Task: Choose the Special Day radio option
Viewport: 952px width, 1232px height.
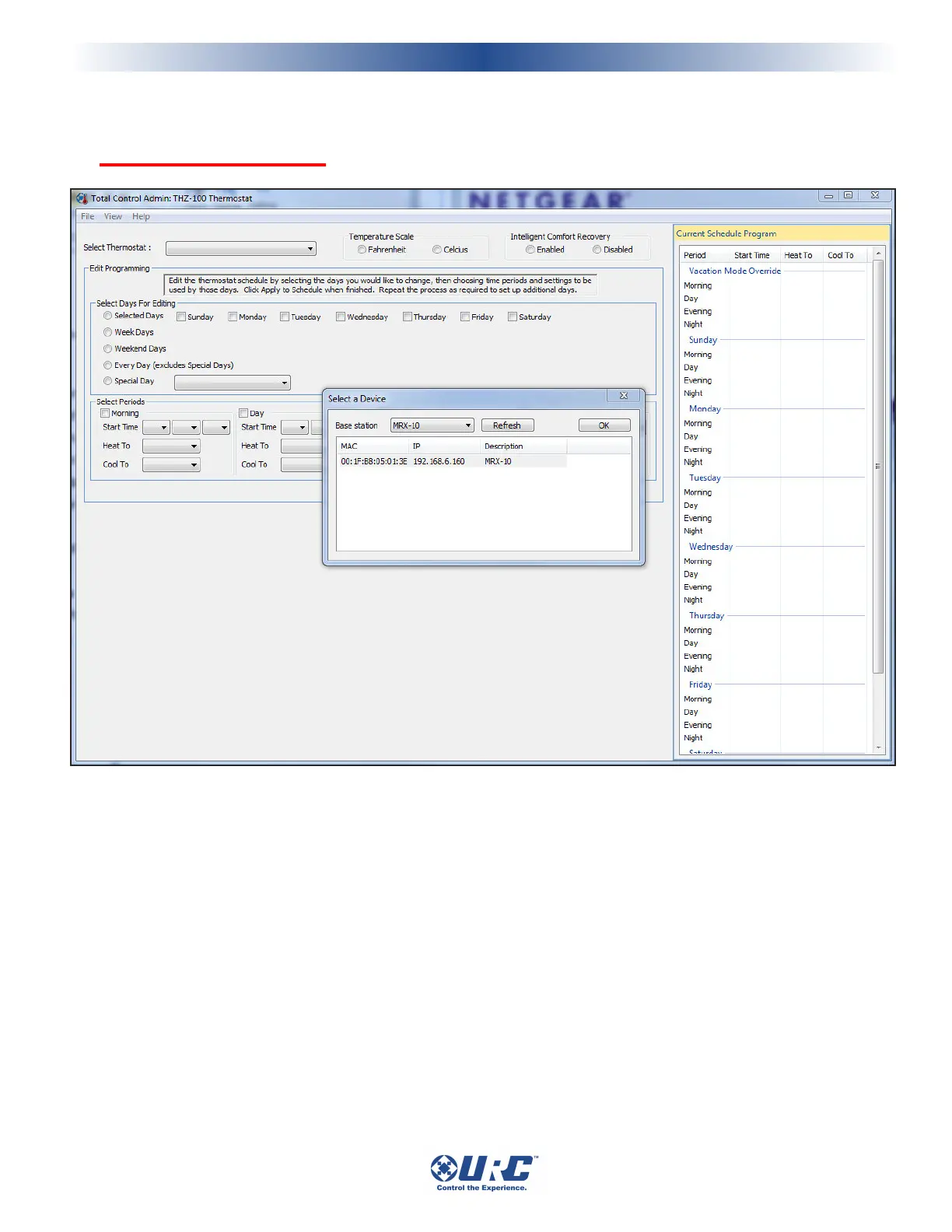Action: 108,381
